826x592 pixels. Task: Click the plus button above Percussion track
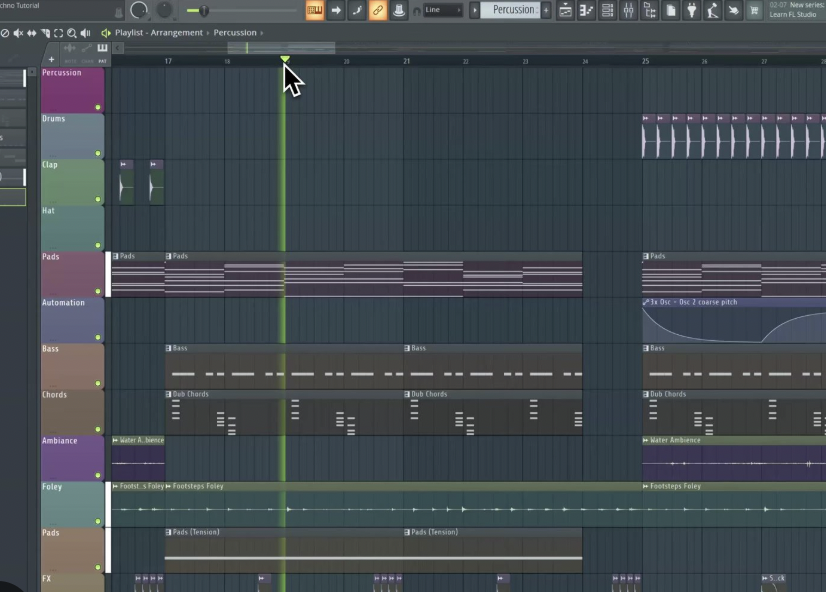click(51, 60)
